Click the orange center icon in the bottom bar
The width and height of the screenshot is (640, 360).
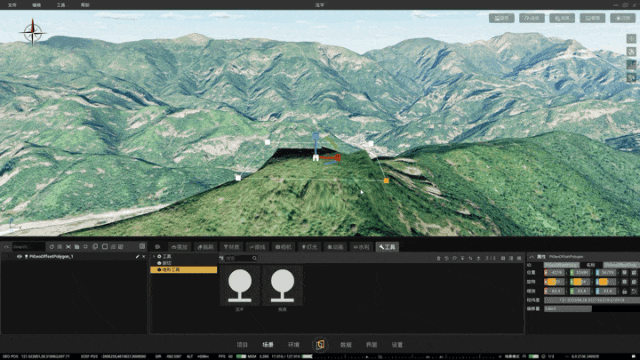(x=320, y=344)
